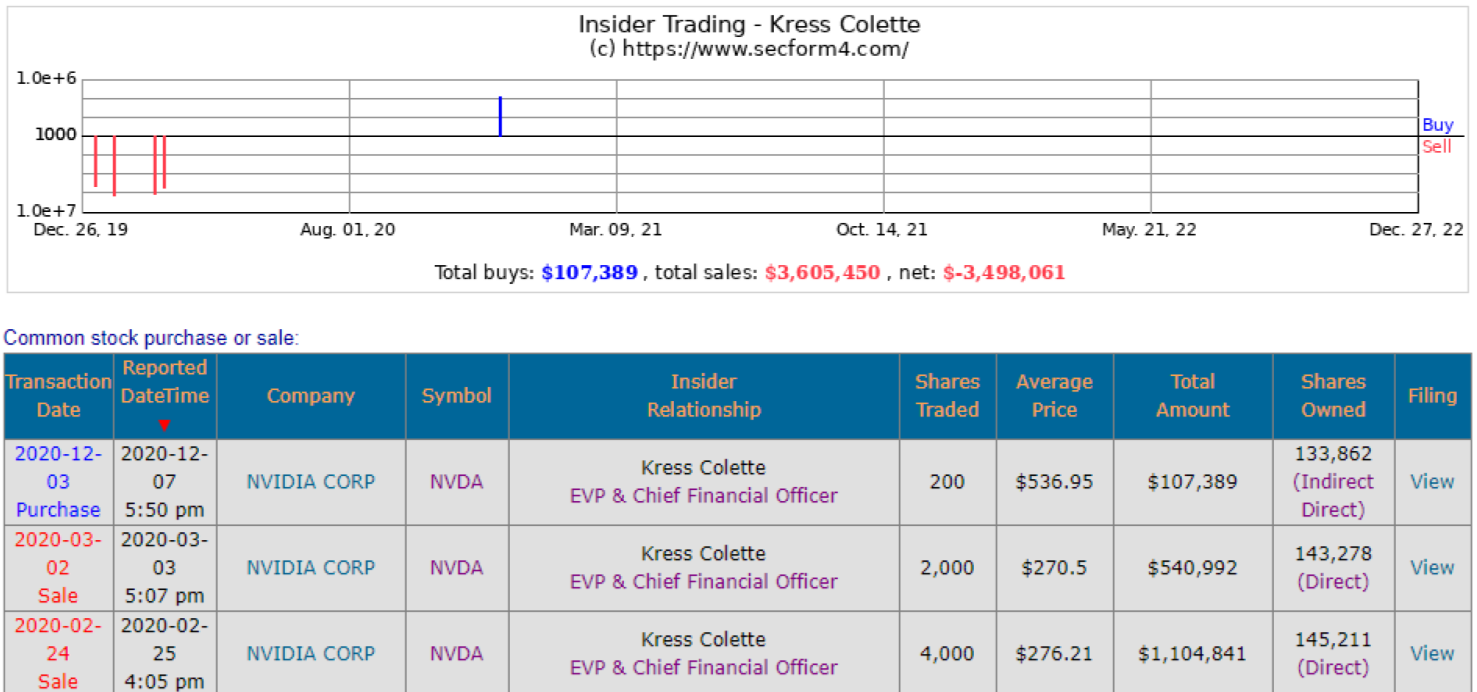The image size is (1477, 692).
Task: Open the 2020-12-03 Purchase transaction link
Action: coord(58,482)
